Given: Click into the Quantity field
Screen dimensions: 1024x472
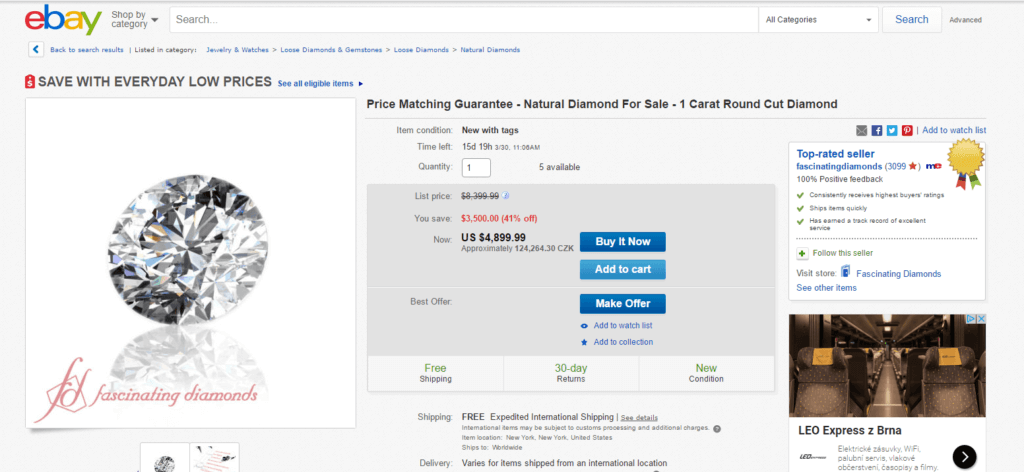Looking at the screenshot, I should [x=476, y=168].
